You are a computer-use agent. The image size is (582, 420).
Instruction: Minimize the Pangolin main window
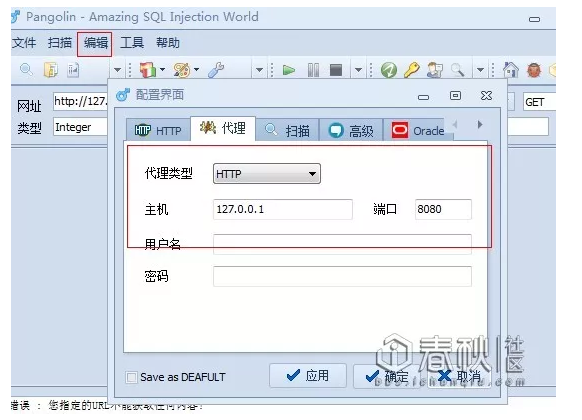534,19
